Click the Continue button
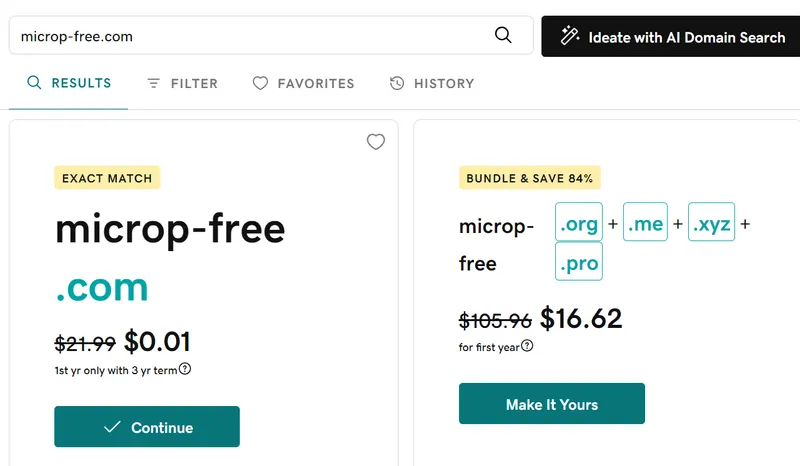Viewport: 800px width, 466px height. pos(147,427)
